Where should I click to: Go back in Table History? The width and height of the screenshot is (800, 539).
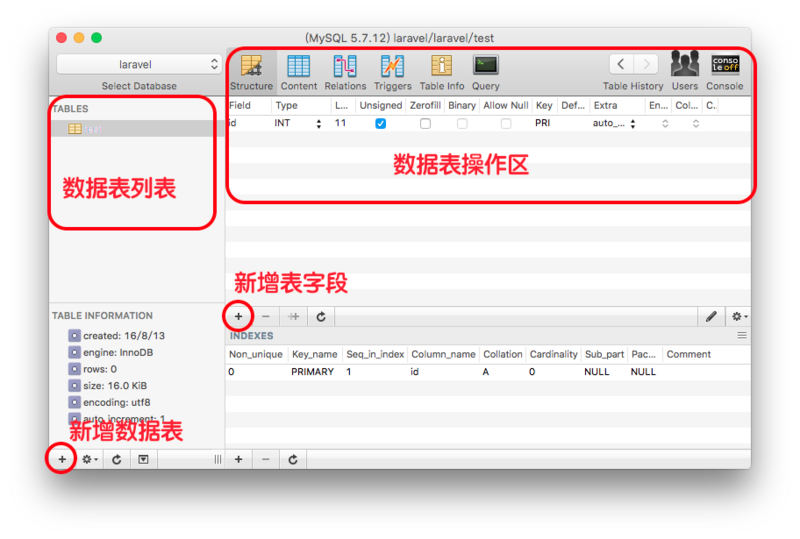tap(621, 64)
